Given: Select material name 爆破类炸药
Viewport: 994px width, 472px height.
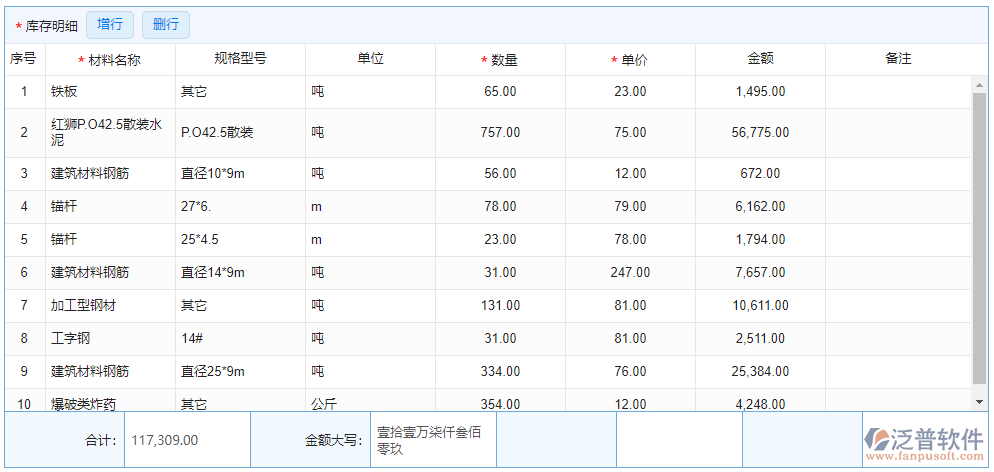Looking at the screenshot, I should click(110, 400).
